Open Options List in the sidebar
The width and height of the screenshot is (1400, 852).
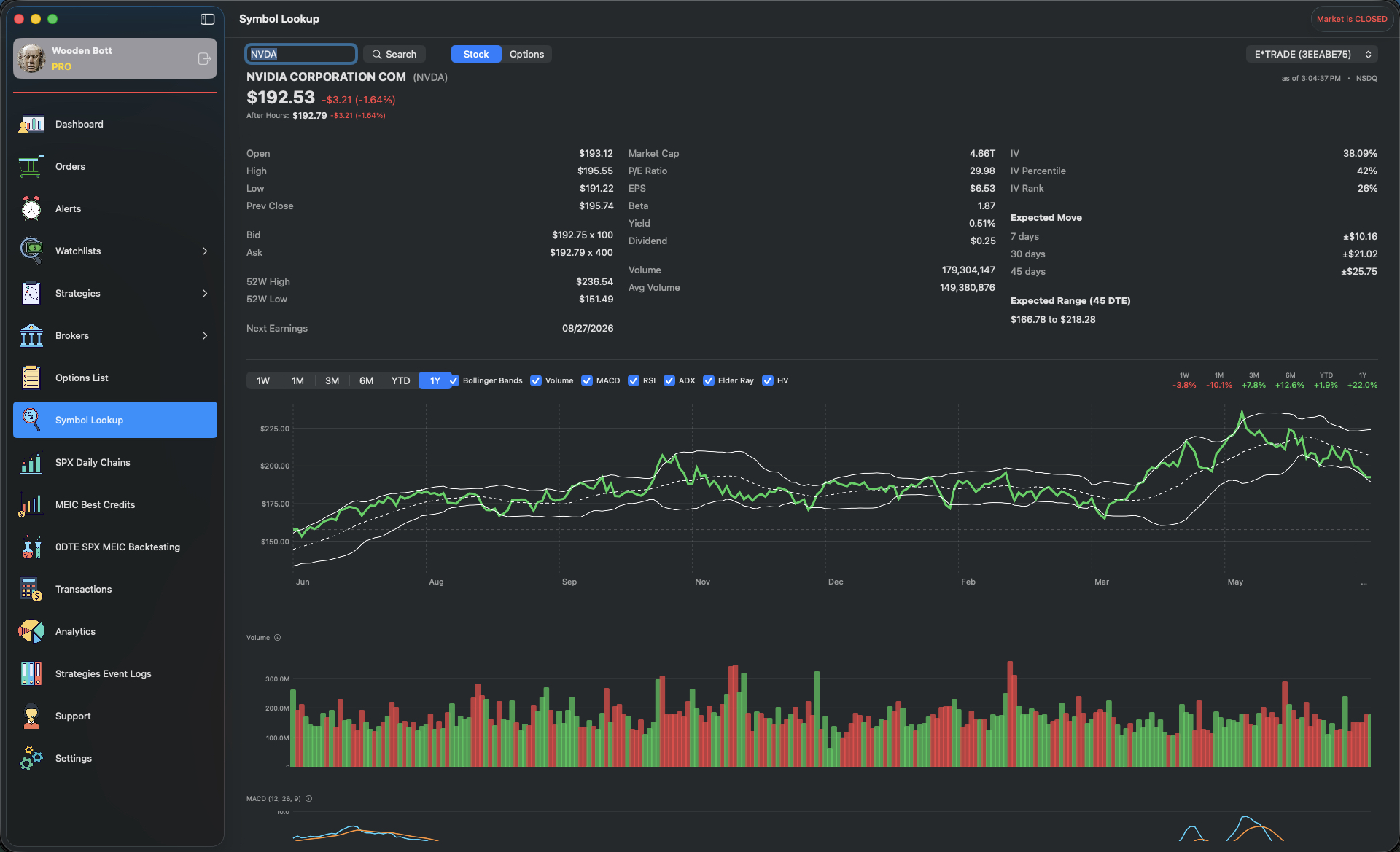(x=115, y=378)
